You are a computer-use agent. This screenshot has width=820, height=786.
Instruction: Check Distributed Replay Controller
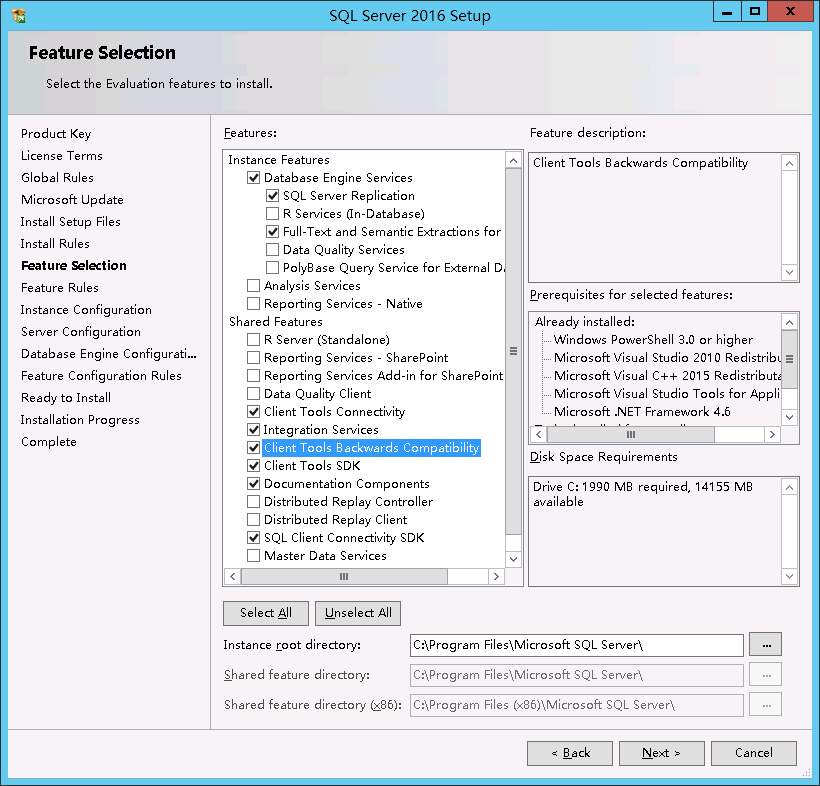(x=254, y=502)
